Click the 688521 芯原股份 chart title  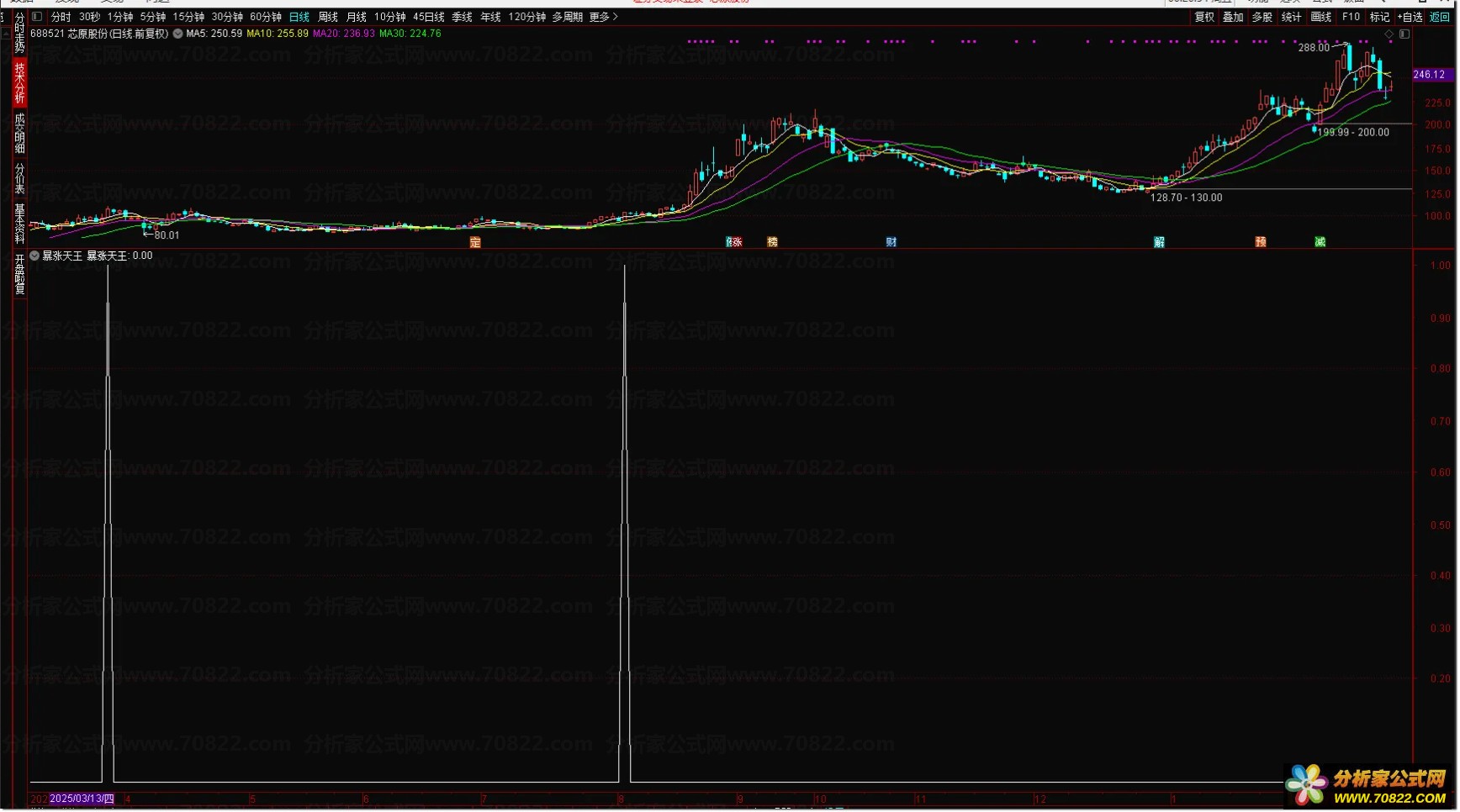pyautogui.click(x=99, y=34)
